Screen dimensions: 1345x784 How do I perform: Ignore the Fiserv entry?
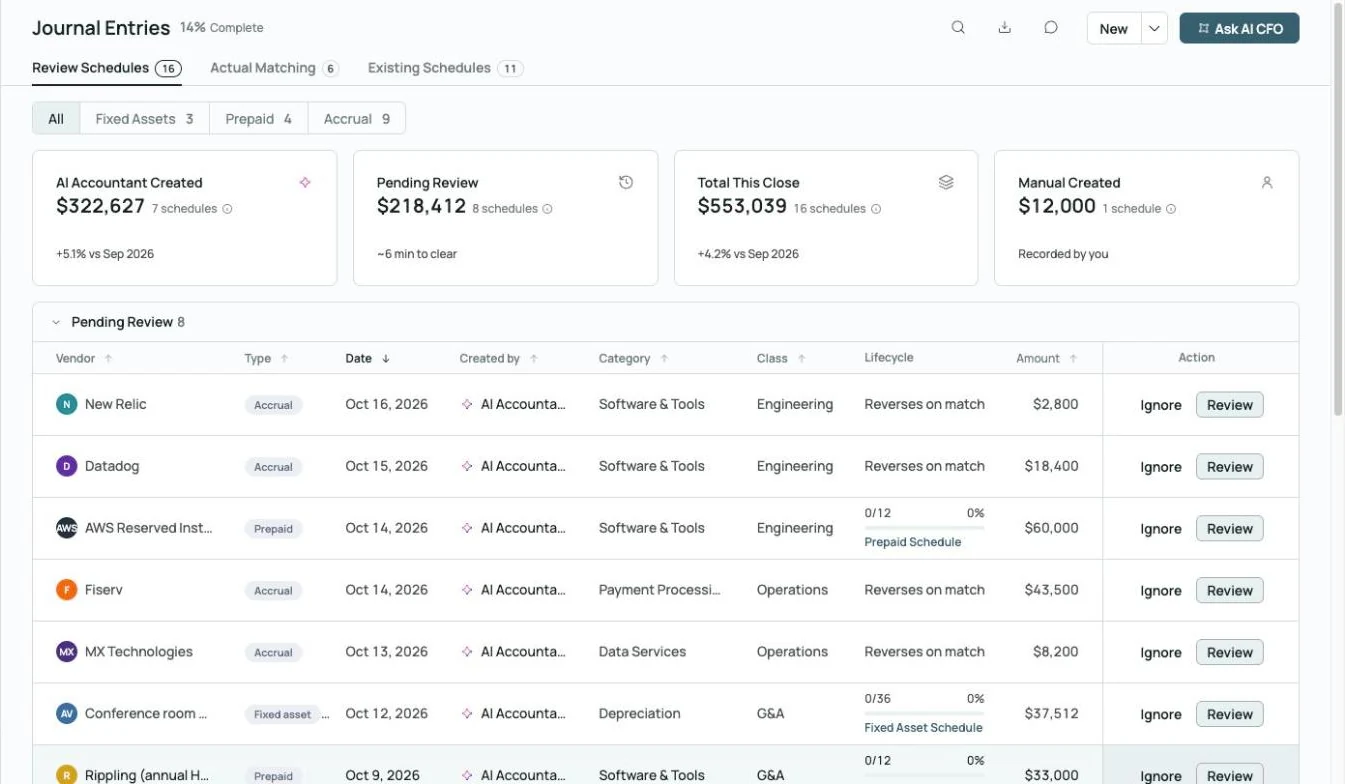[1161, 591]
